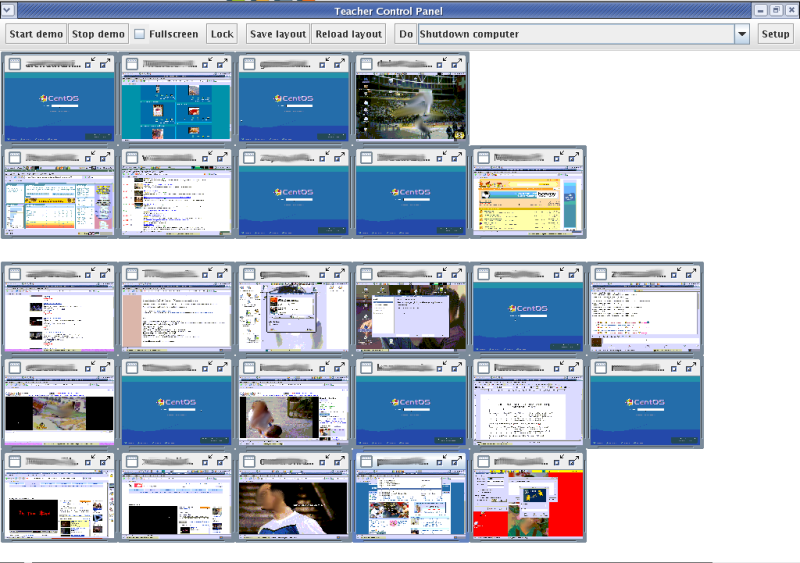Viewport: 800px width, 563px height.
Task: Open window icon of sports arena client
Action: coord(366,64)
